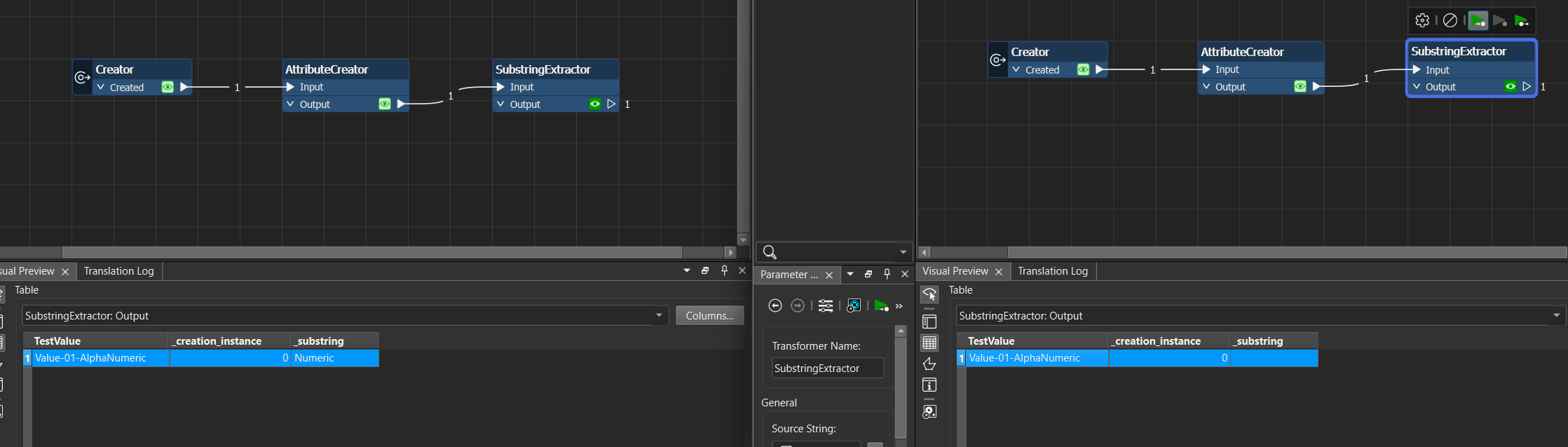Select the Value-01-AlphaNumeric cell in the right table

[1037, 358]
